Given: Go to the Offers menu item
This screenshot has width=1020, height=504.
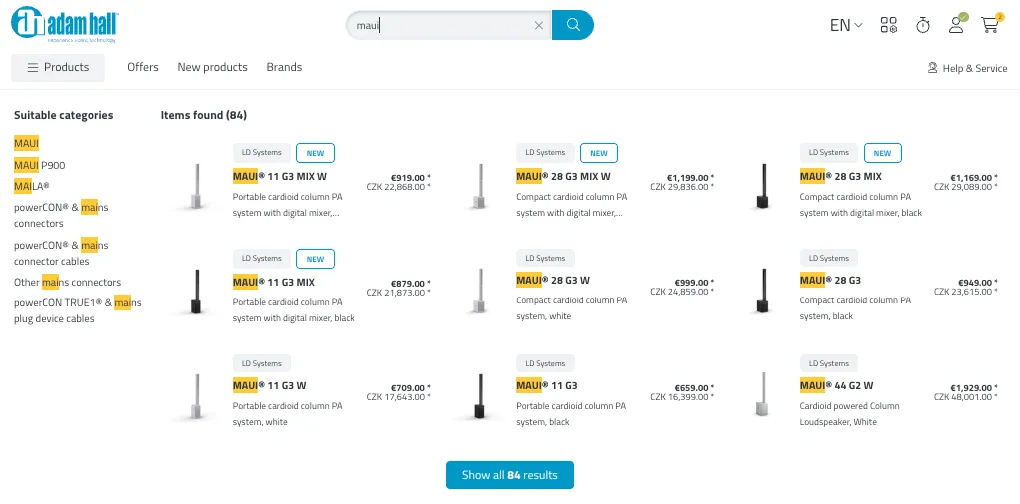Looking at the screenshot, I should [143, 67].
